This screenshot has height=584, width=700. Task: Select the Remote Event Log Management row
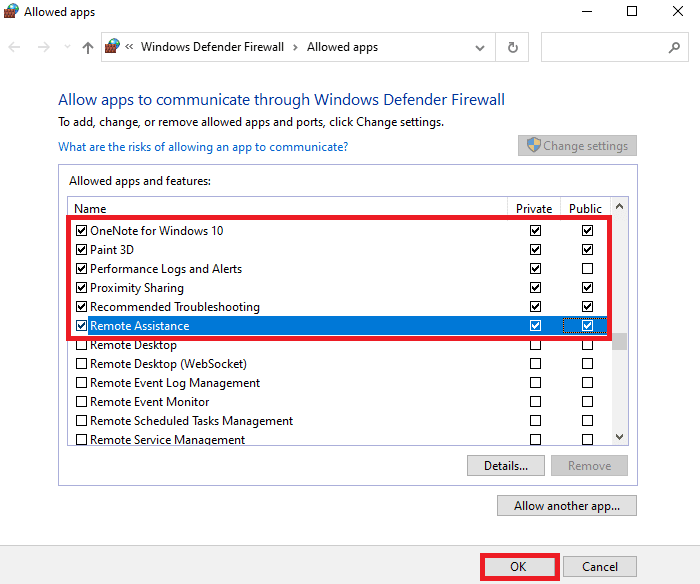339,383
